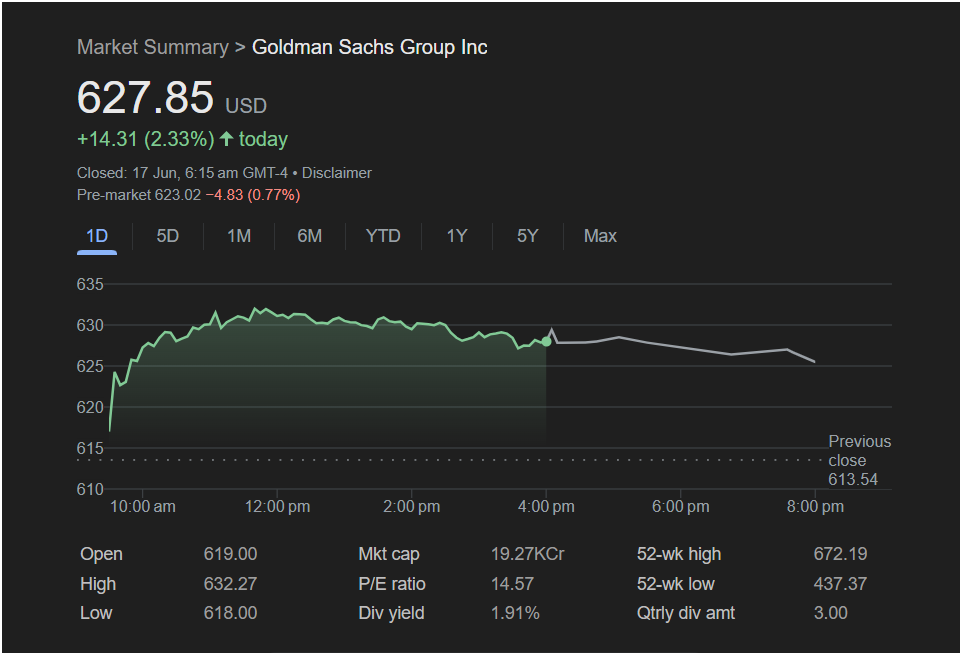962x655 pixels.
Task: Click the 12:00 pm axis label
Action: pos(277,507)
